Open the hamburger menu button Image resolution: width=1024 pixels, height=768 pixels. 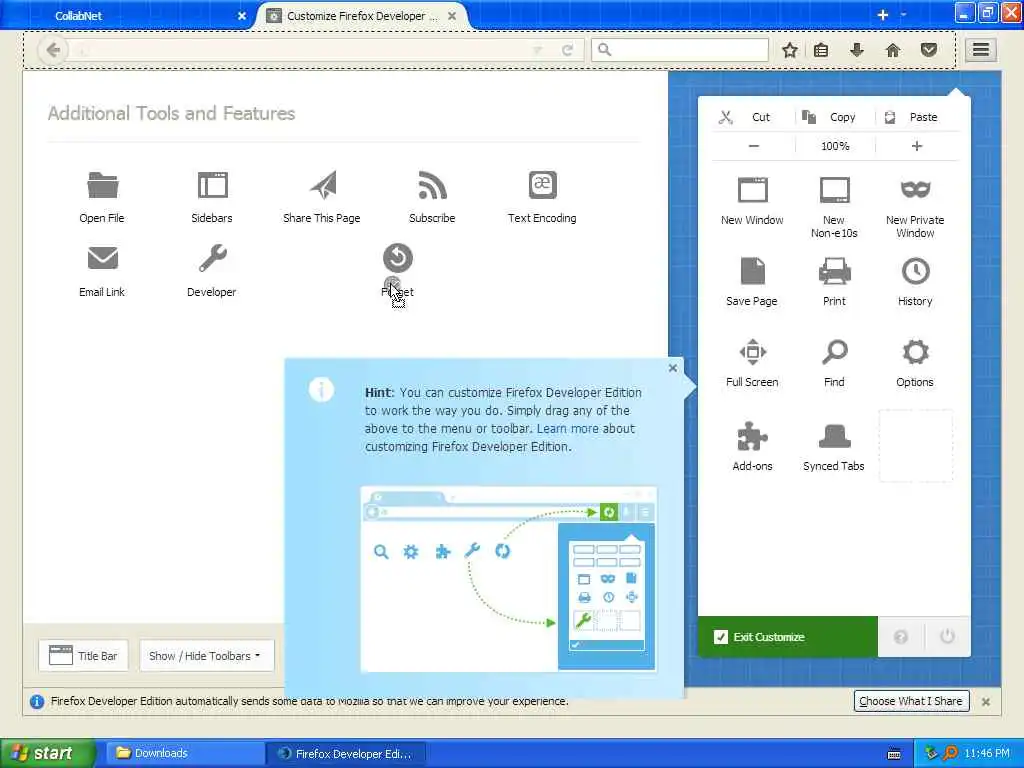pos(981,50)
